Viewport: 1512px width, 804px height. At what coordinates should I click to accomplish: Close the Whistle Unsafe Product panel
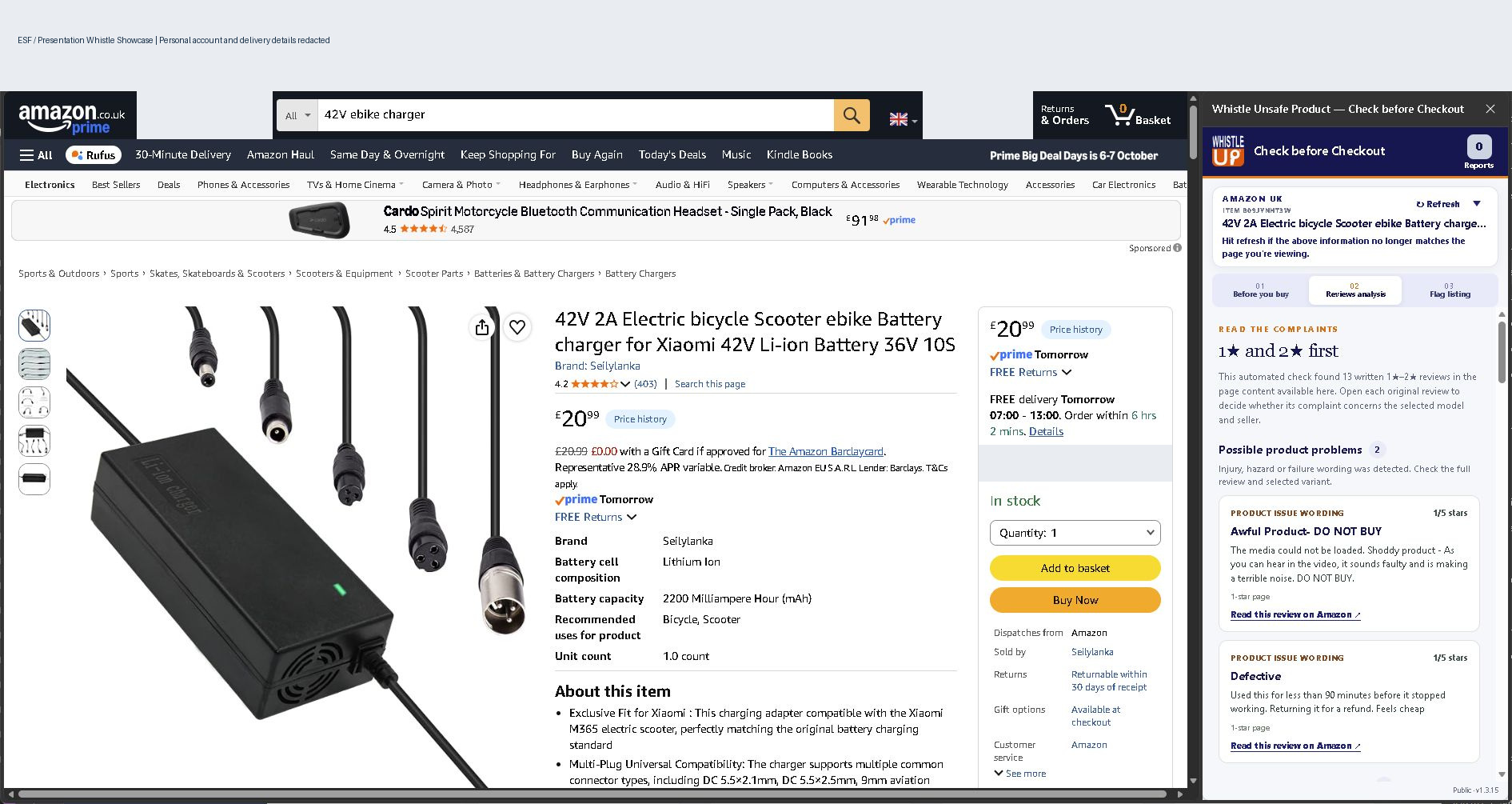(x=1490, y=109)
